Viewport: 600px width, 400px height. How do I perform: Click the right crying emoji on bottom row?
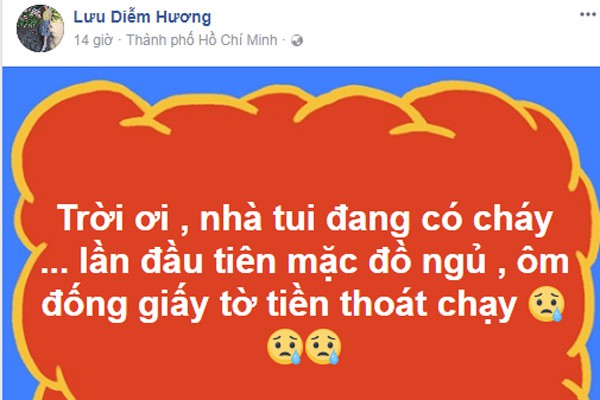point(323,346)
